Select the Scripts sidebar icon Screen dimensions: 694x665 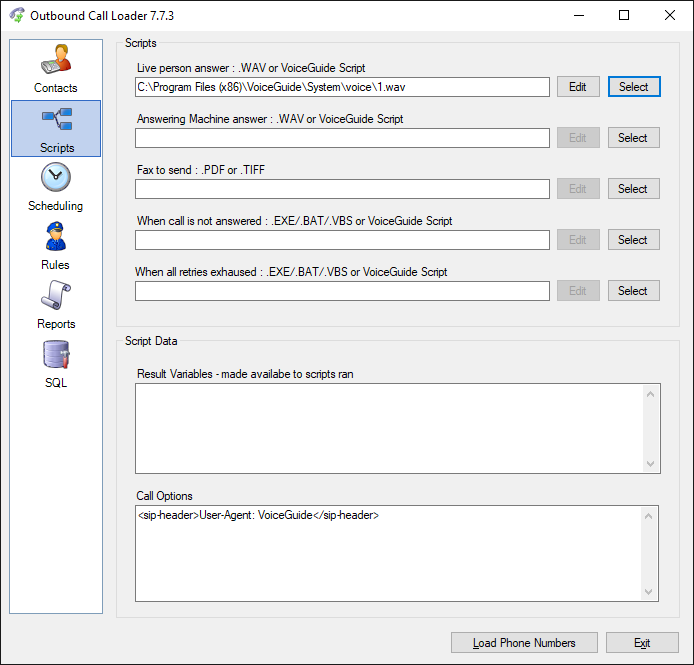tap(56, 120)
